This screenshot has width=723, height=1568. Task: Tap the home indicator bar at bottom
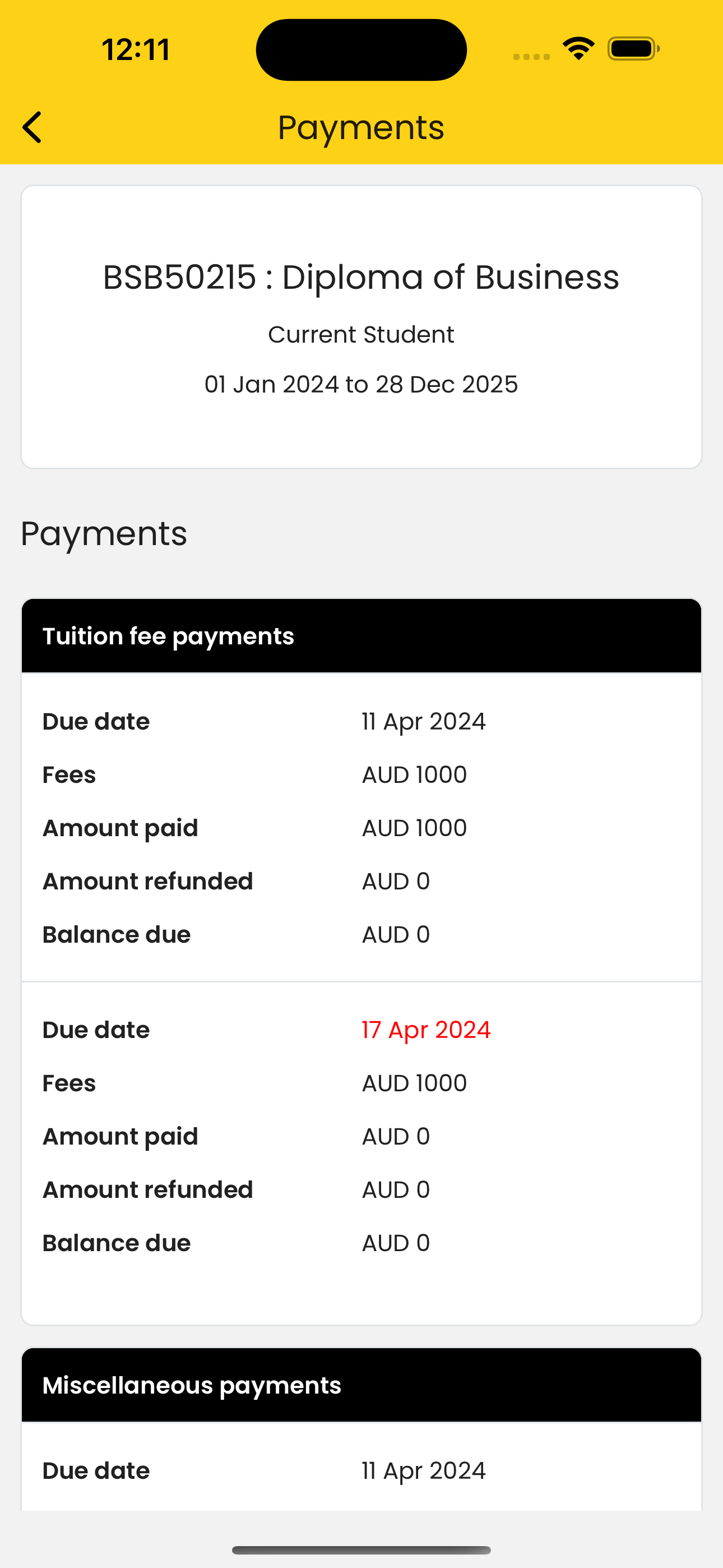point(361,1549)
